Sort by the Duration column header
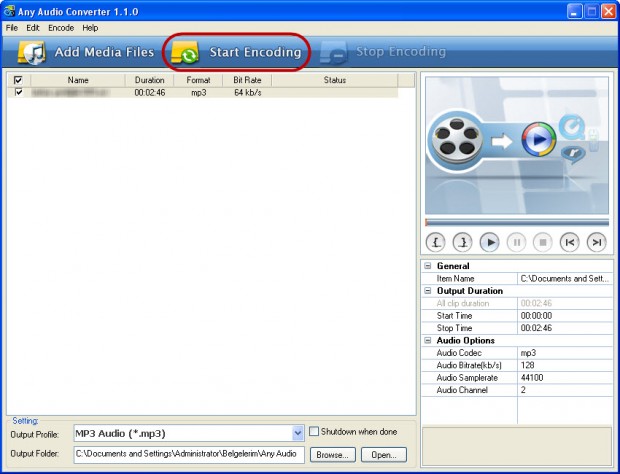This screenshot has height=474, width=620. click(x=149, y=80)
